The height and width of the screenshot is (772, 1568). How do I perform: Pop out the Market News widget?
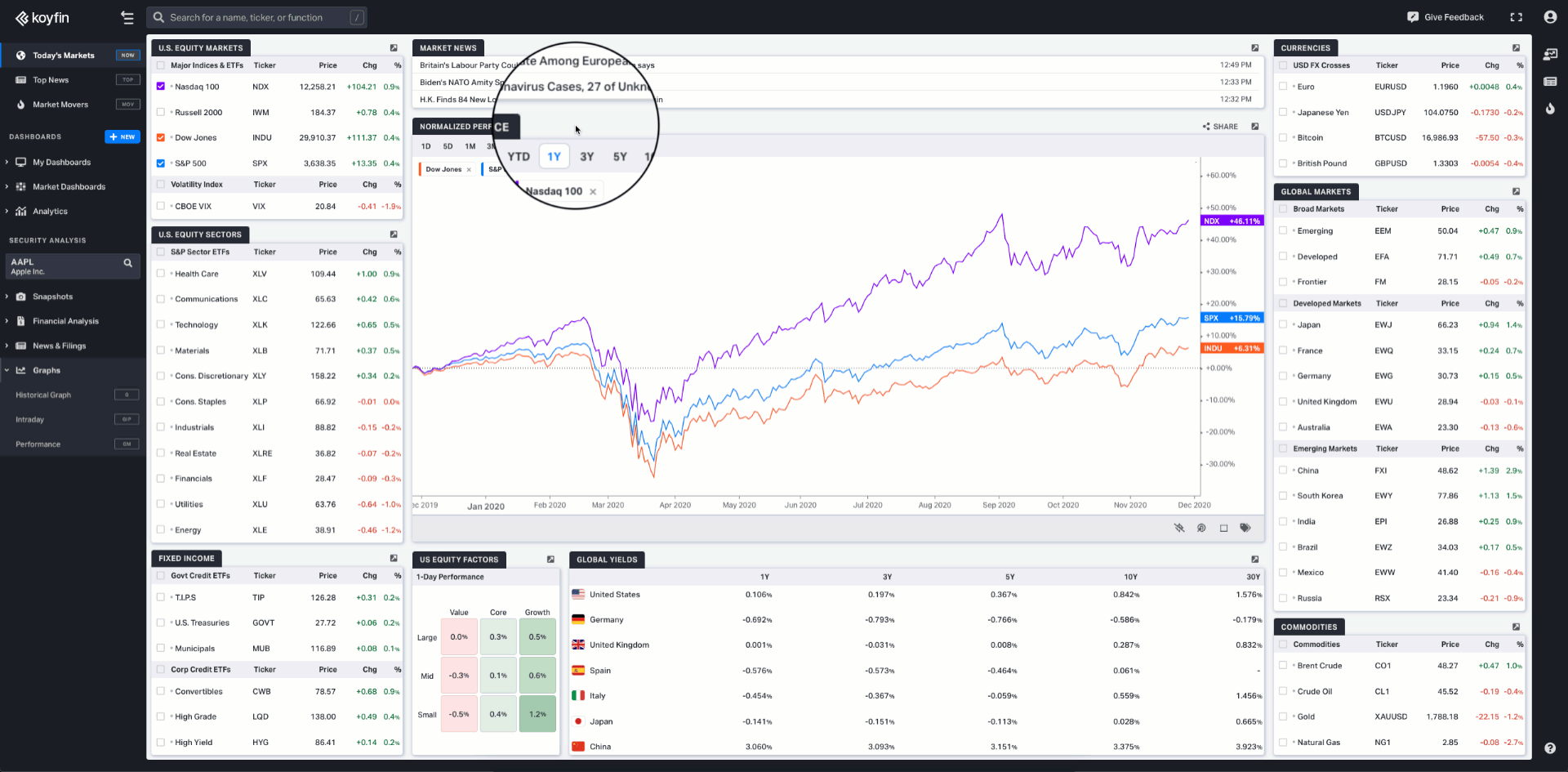coord(1255,48)
